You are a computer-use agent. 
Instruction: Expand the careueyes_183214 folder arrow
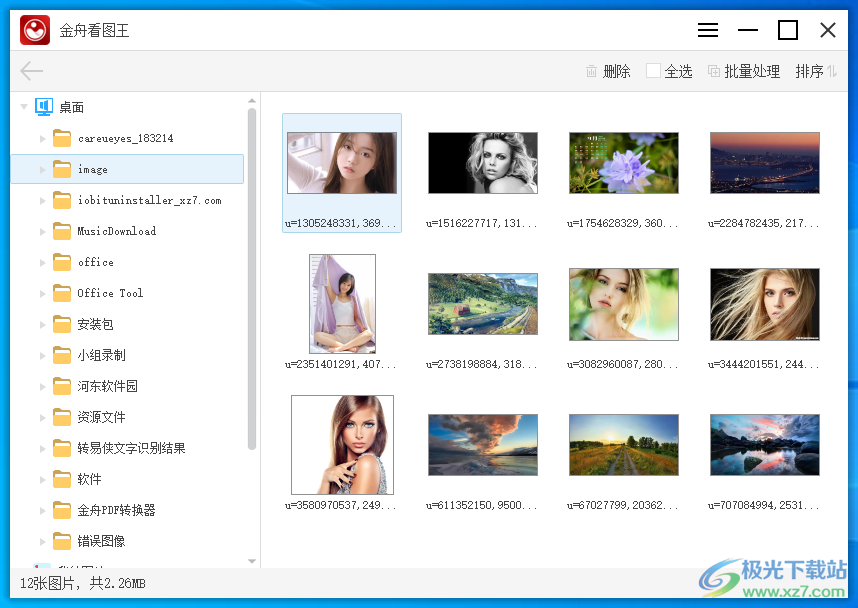tap(42, 138)
